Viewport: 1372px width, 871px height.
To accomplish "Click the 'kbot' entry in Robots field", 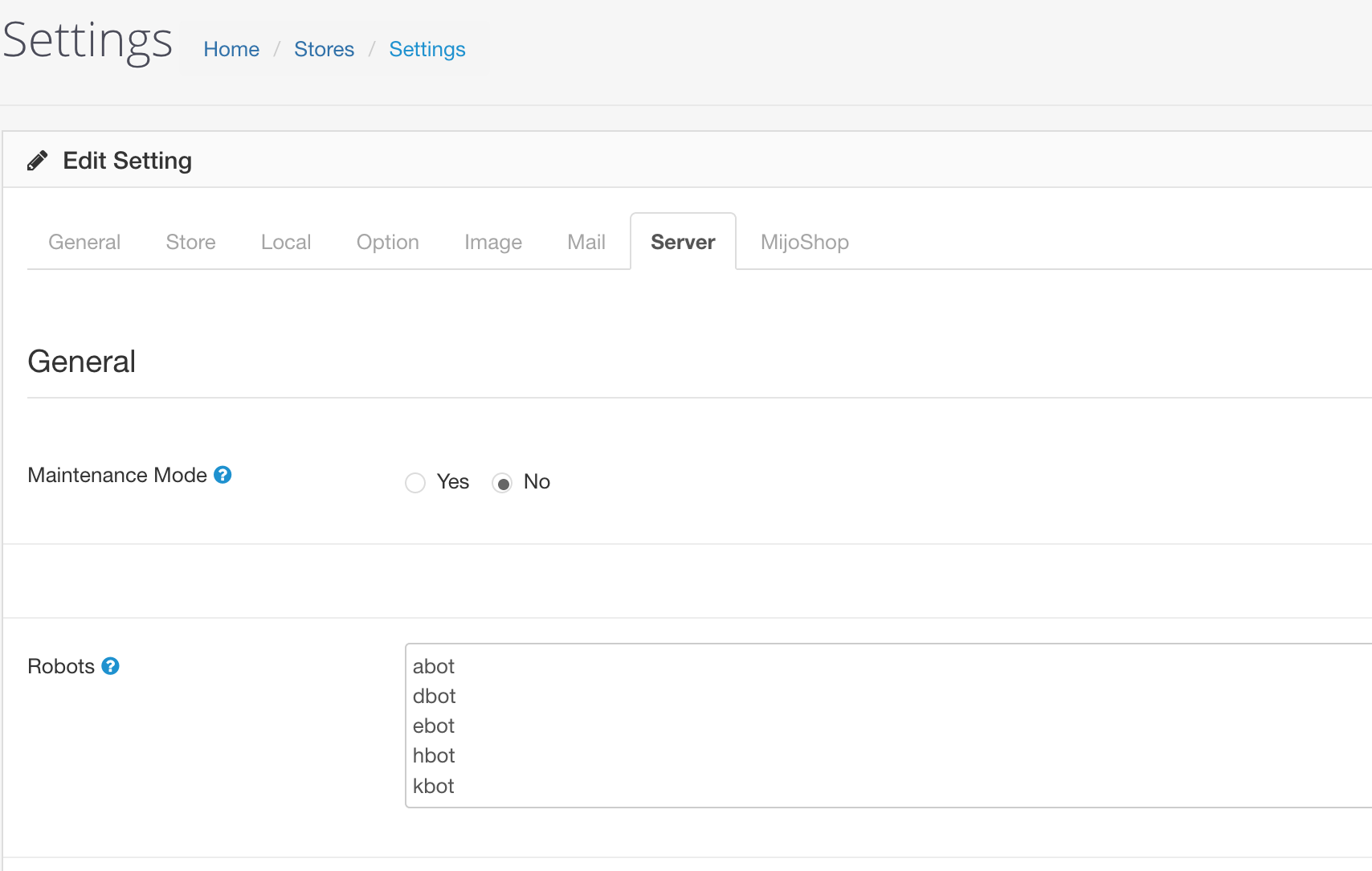I will (434, 786).
